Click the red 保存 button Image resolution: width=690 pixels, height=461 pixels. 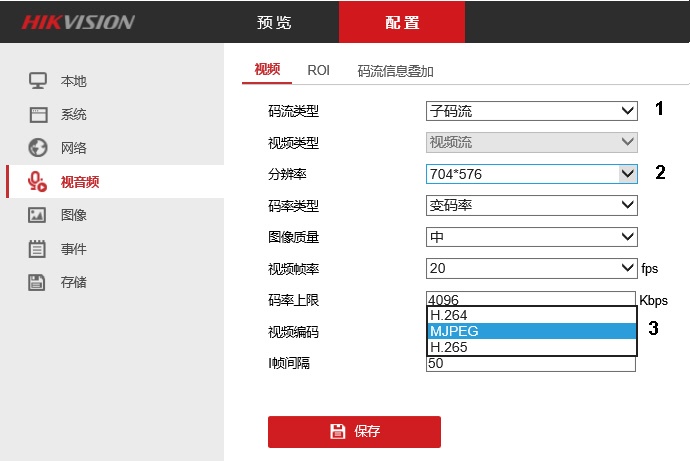coord(354,431)
